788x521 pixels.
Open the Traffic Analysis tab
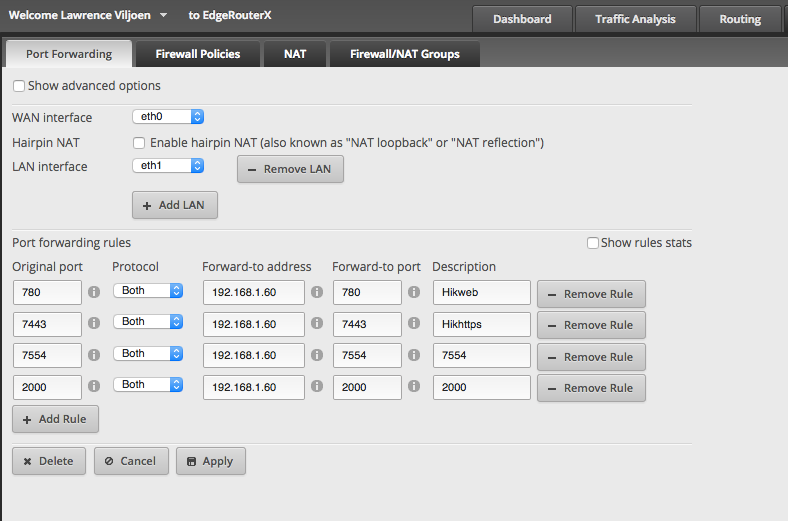635,19
